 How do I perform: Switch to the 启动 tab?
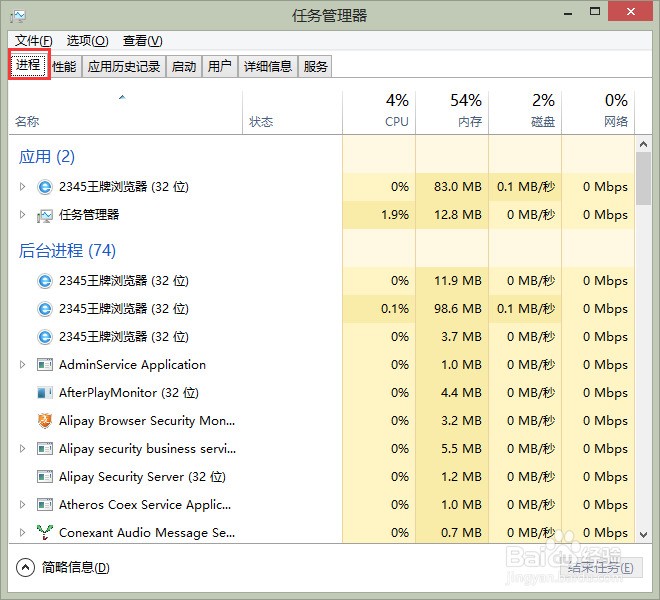[184, 67]
